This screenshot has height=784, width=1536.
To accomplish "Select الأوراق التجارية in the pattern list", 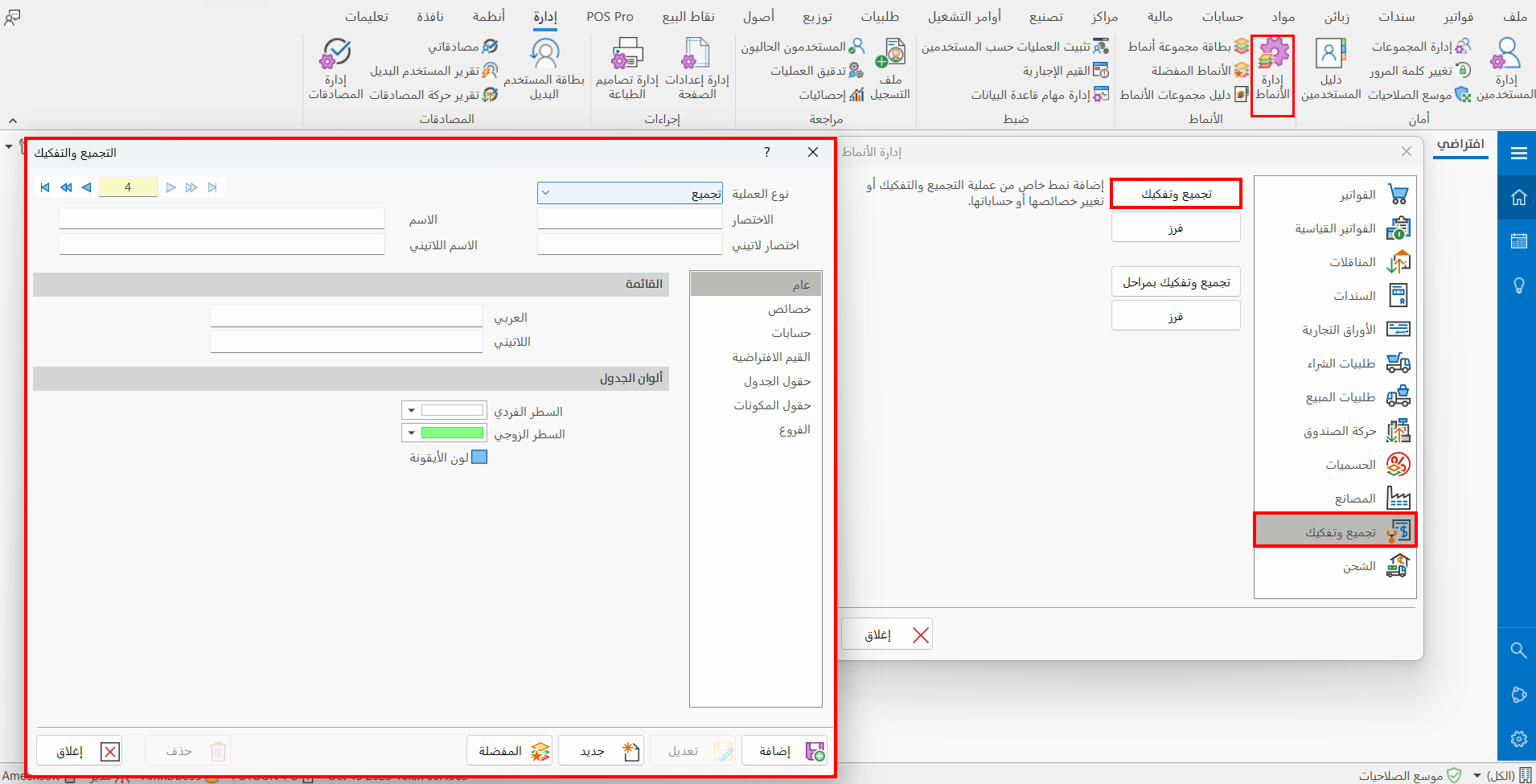I will (1335, 330).
